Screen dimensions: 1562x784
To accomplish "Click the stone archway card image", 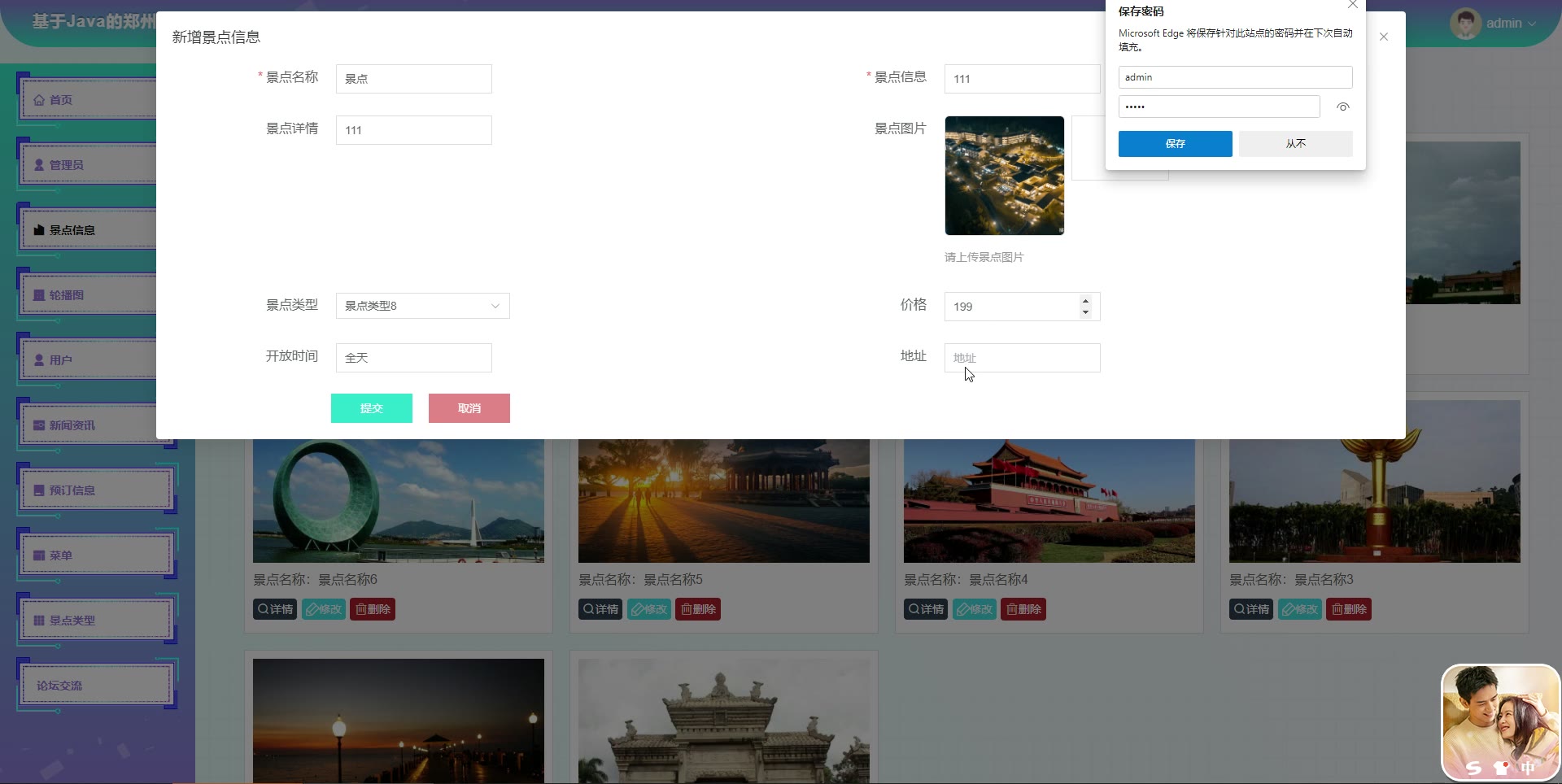I will pos(724,721).
